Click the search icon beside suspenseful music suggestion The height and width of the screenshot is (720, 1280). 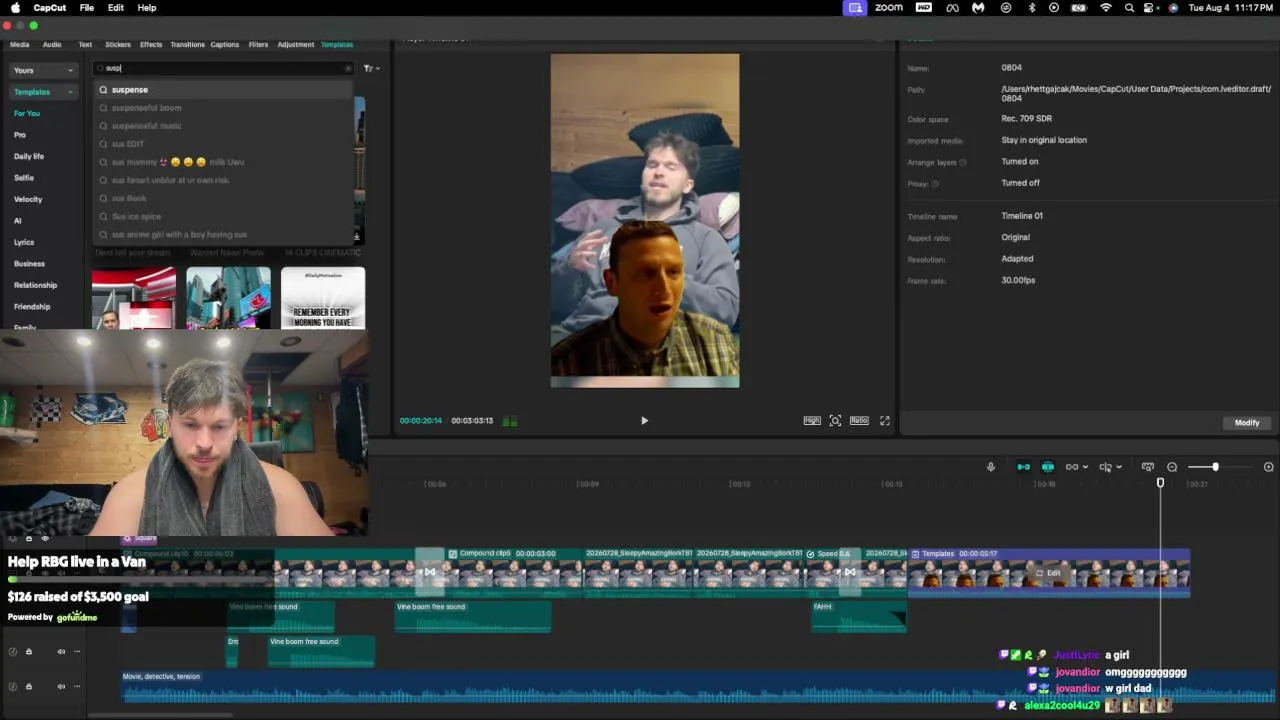pyautogui.click(x=103, y=126)
